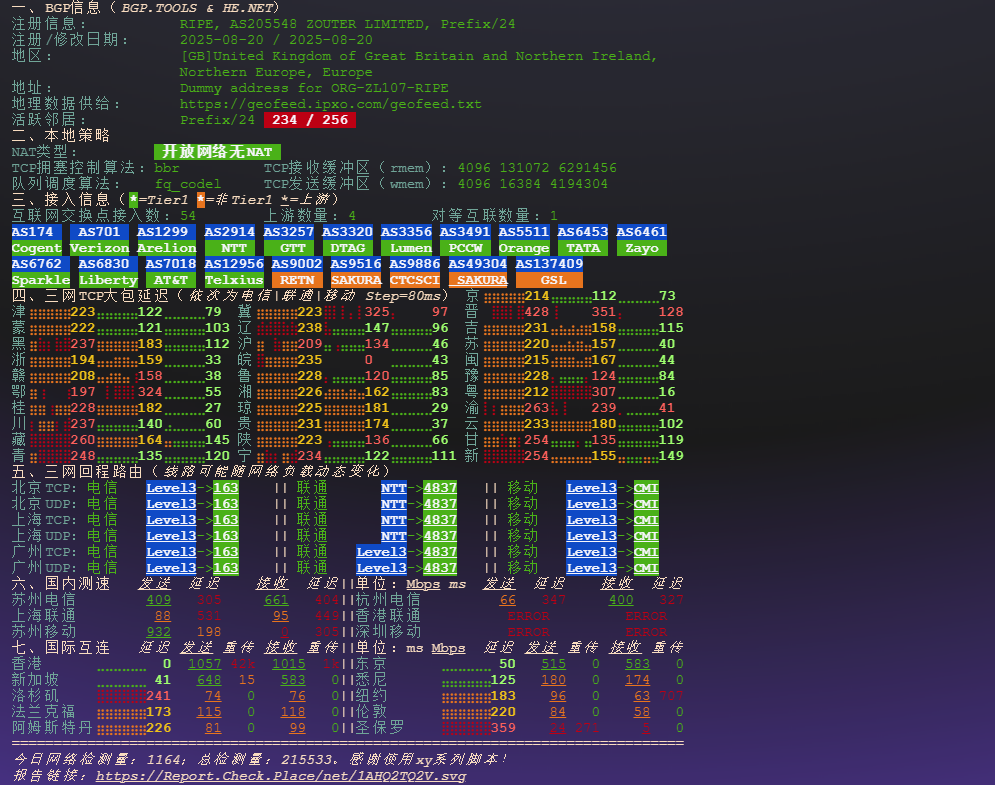Viewport: 995px width, 785px height.
Task: Click the 苏州移动 send speed 932
Action: (x=159, y=632)
